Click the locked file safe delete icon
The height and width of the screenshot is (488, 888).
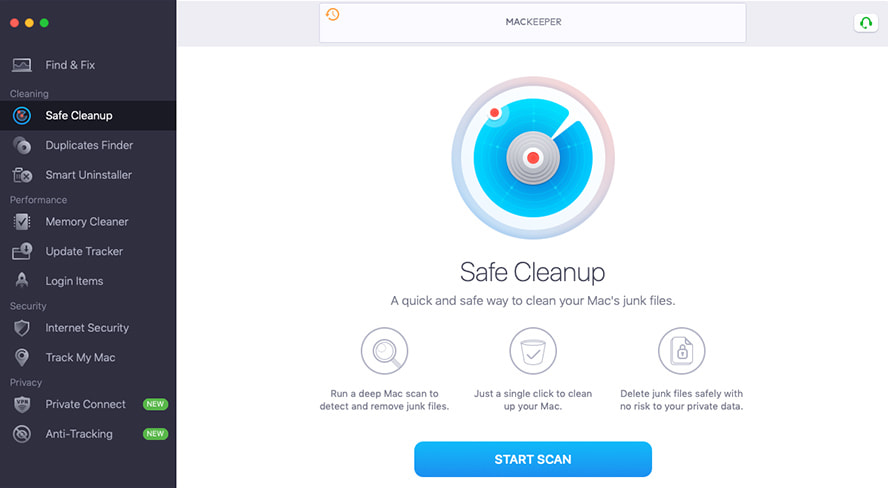(x=681, y=351)
